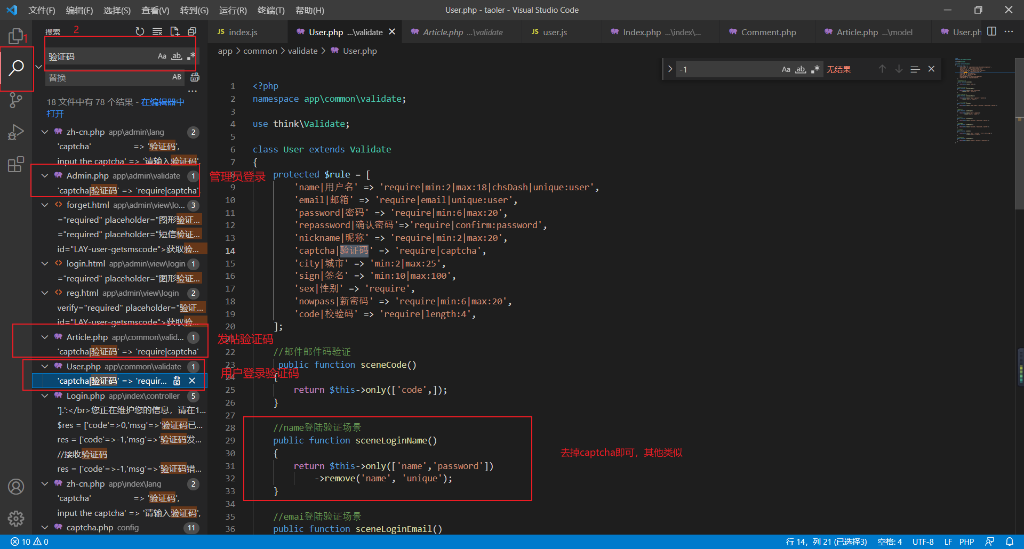Toggle Match Whole Word in editor find widget
The image size is (1024, 549).
pyautogui.click(x=801, y=69)
